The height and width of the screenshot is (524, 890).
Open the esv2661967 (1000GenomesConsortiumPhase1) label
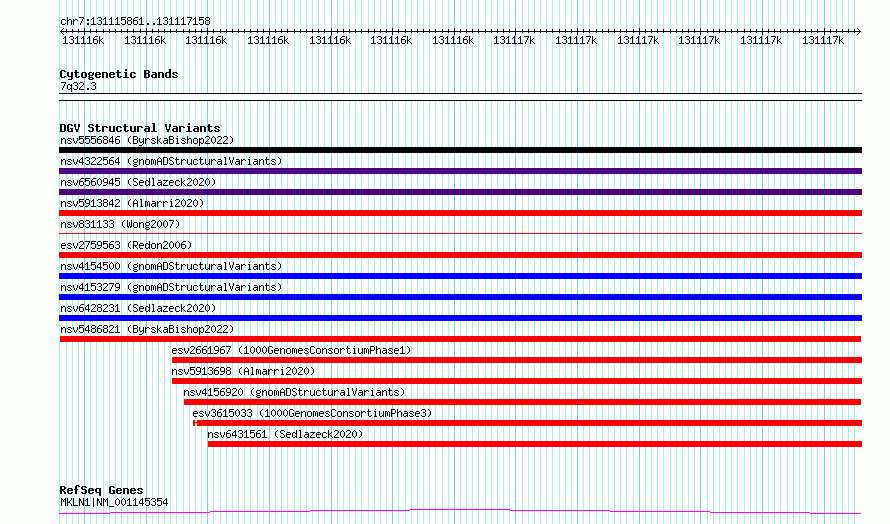point(291,350)
